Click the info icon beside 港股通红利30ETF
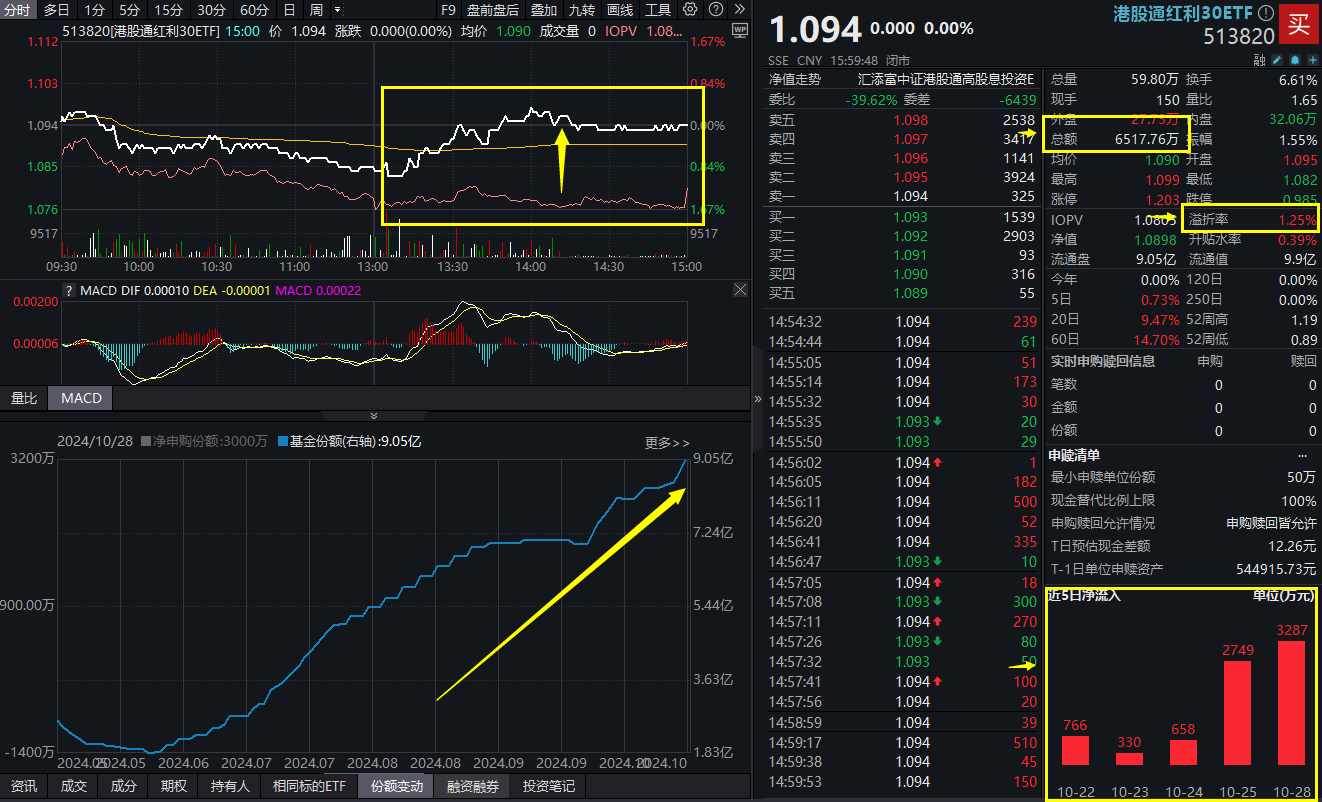The image size is (1322, 802). 1265,14
